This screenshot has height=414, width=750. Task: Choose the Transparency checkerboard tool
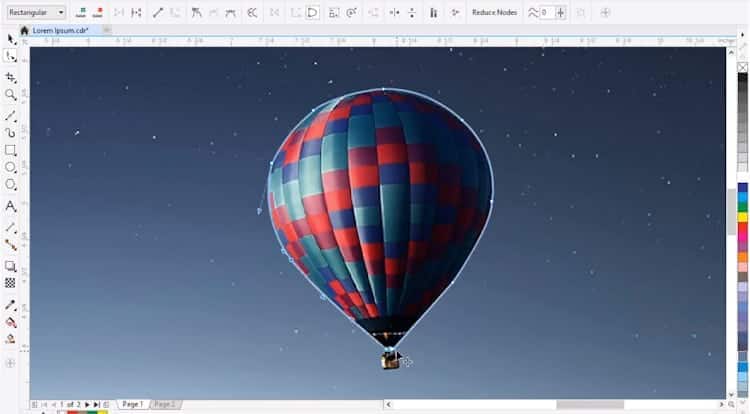11,283
